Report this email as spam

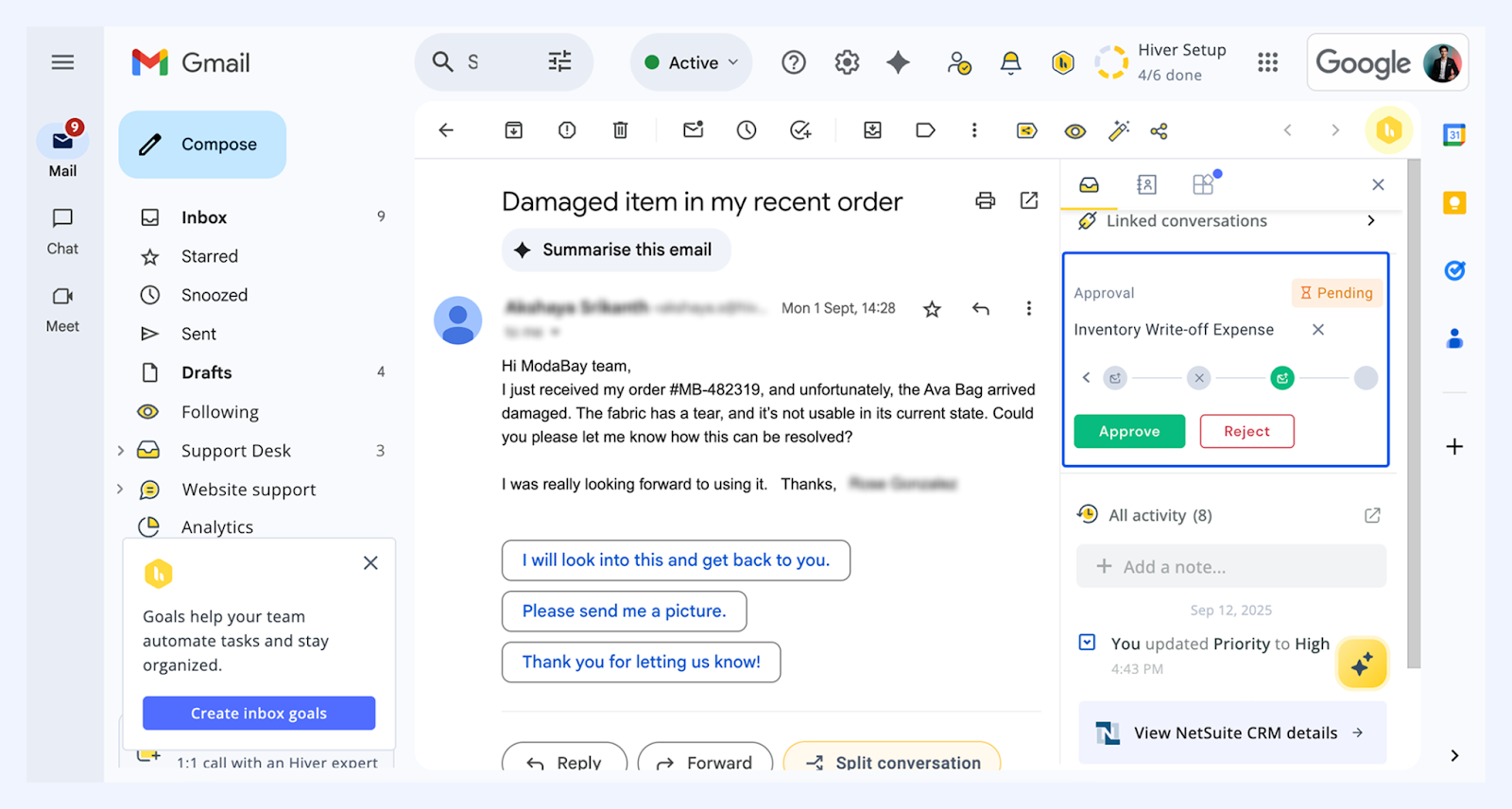(x=567, y=130)
